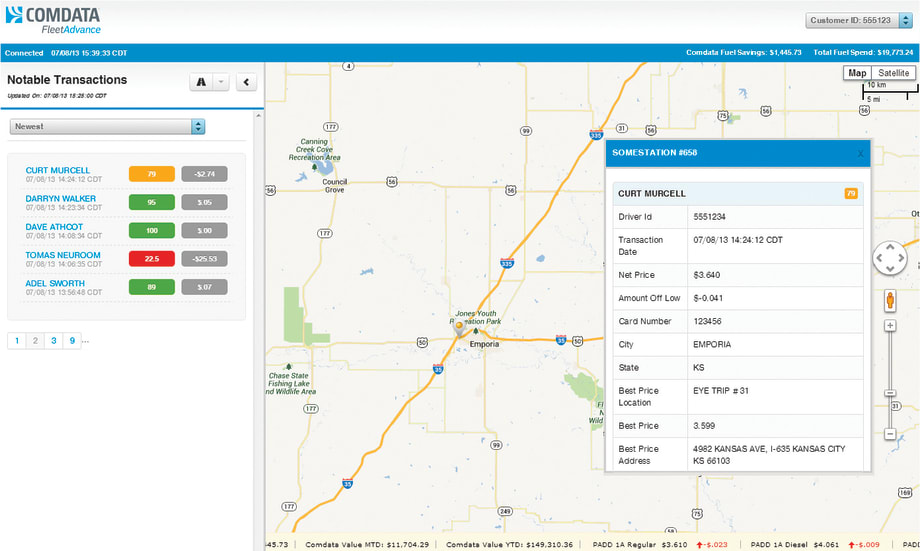The height and width of the screenshot is (551, 920).
Task: Go to results page 2
Action: click(35, 340)
